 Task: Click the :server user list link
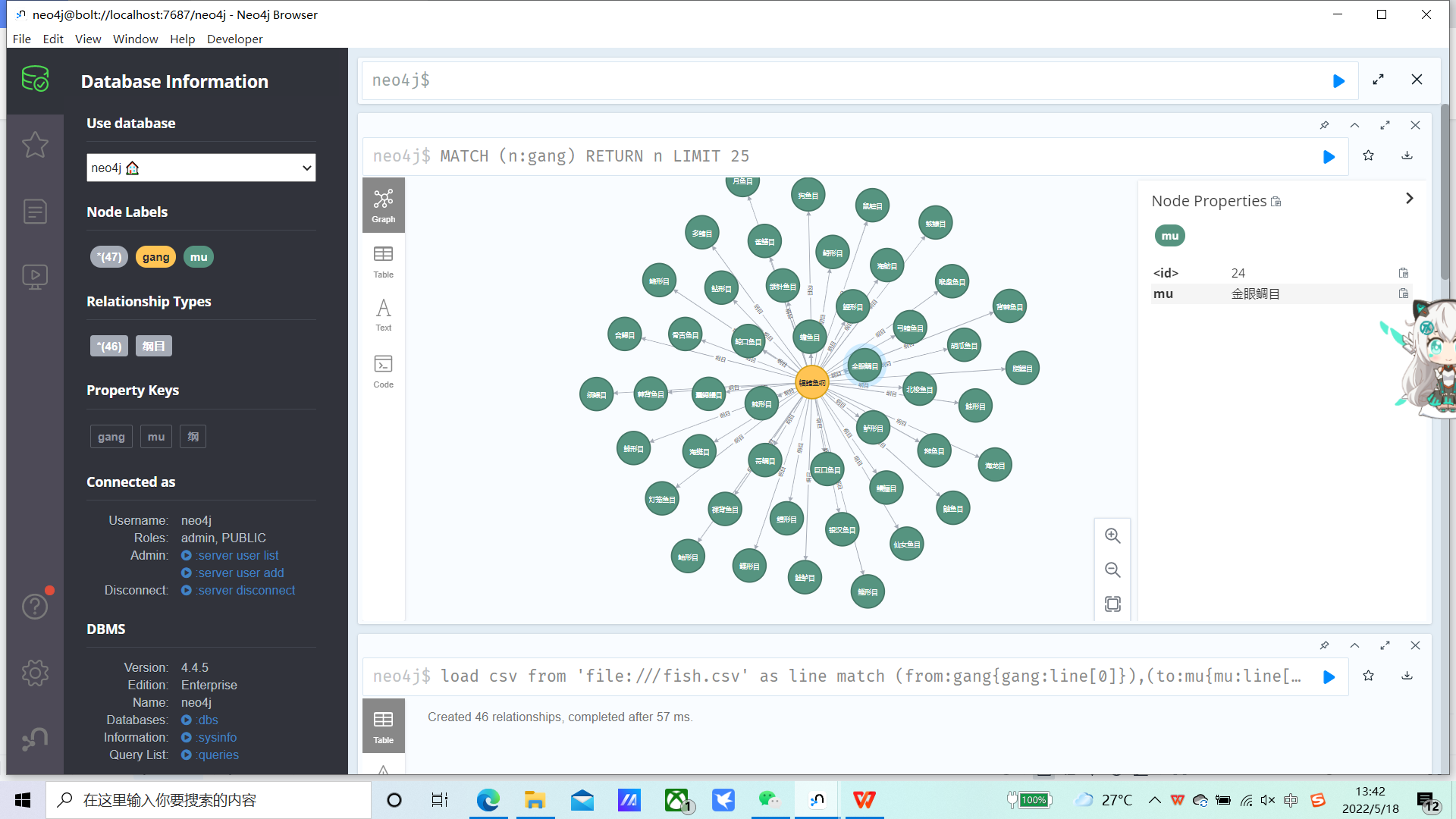tap(237, 555)
